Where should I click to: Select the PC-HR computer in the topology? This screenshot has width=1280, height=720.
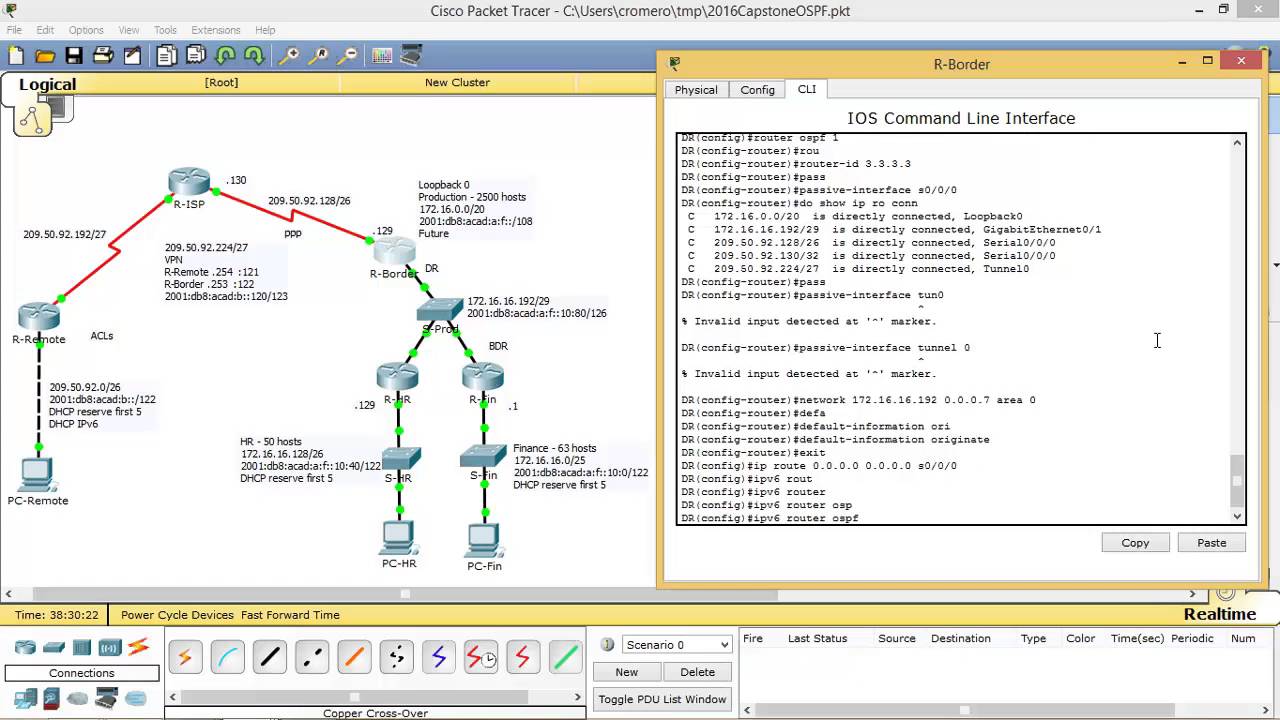pyautogui.click(x=398, y=538)
